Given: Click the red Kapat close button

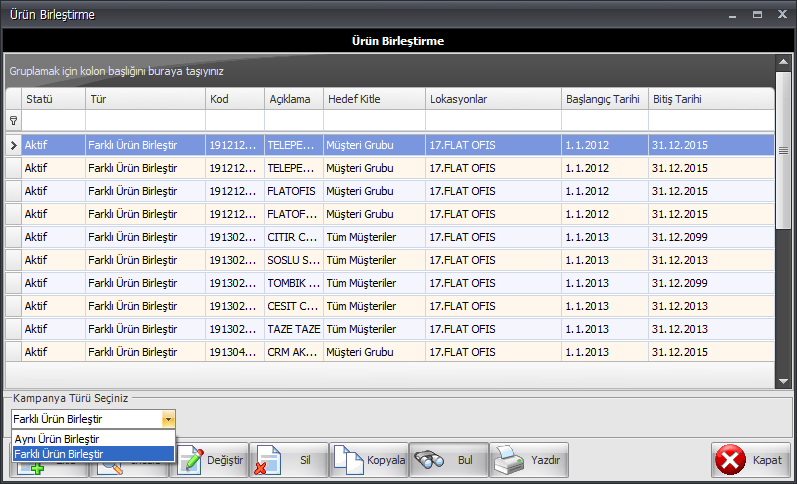Looking at the screenshot, I should (751, 460).
